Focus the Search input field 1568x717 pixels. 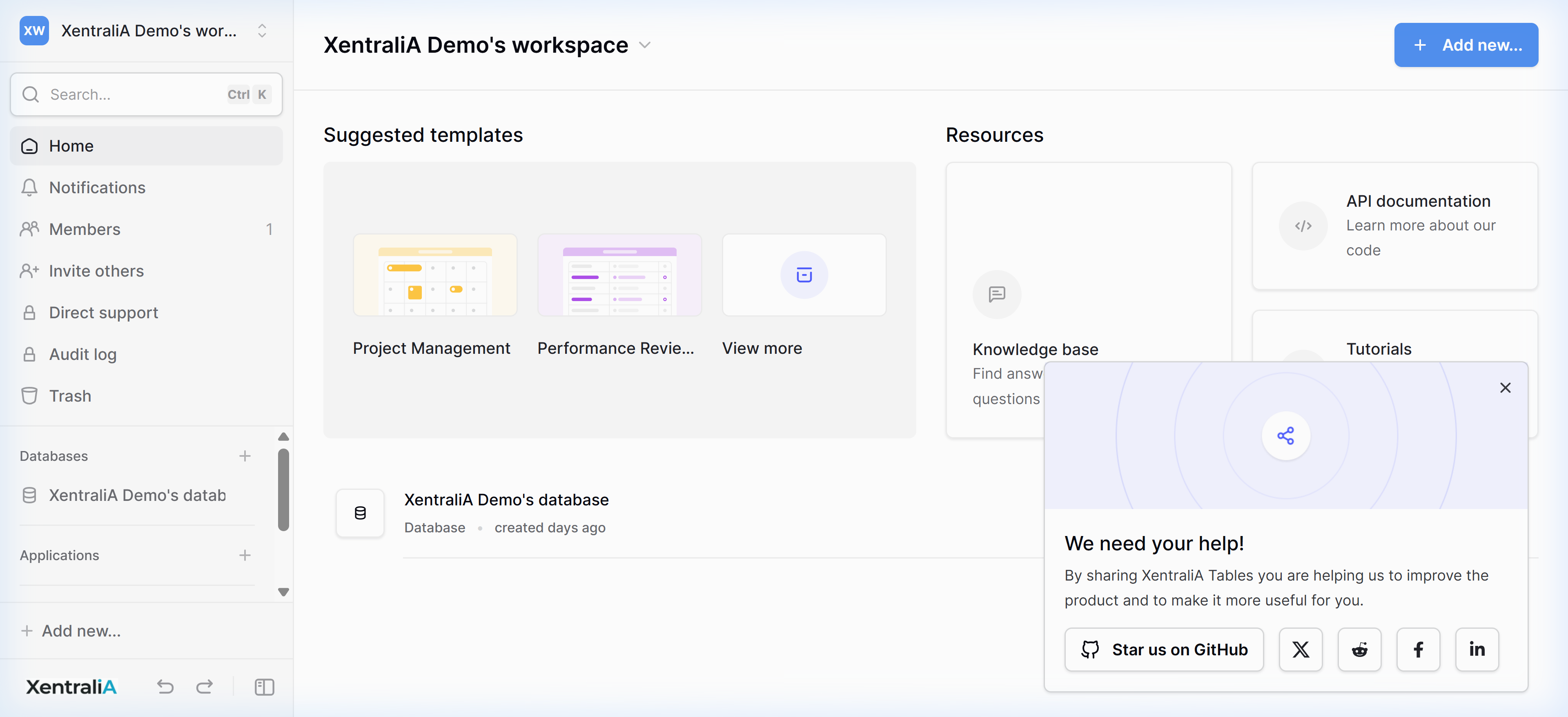point(134,94)
